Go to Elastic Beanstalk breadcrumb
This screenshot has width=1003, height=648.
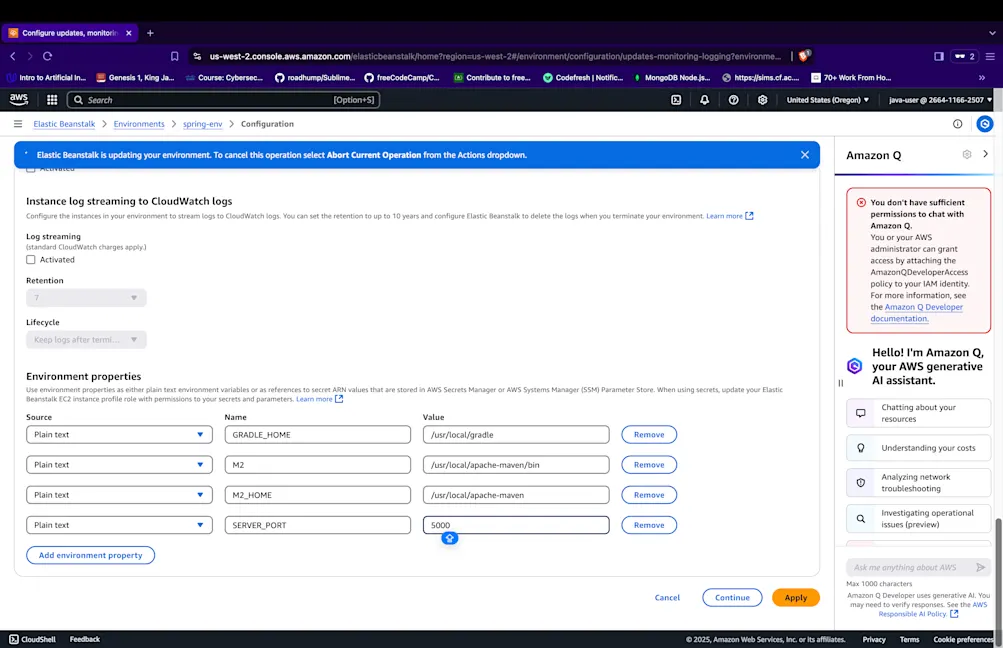(x=64, y=124)
